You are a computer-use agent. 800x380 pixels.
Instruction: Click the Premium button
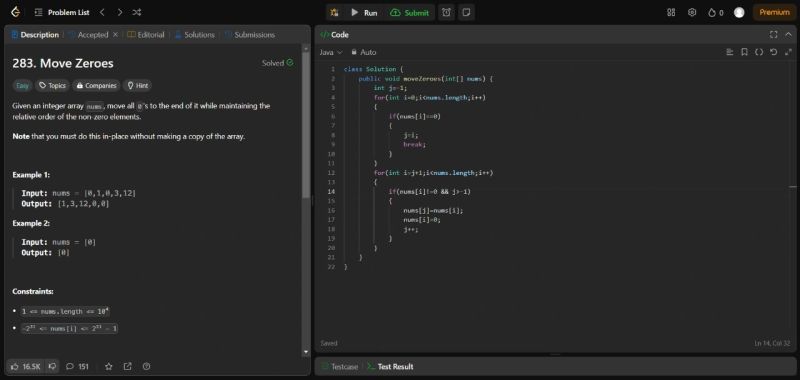[x=774, y=12]
